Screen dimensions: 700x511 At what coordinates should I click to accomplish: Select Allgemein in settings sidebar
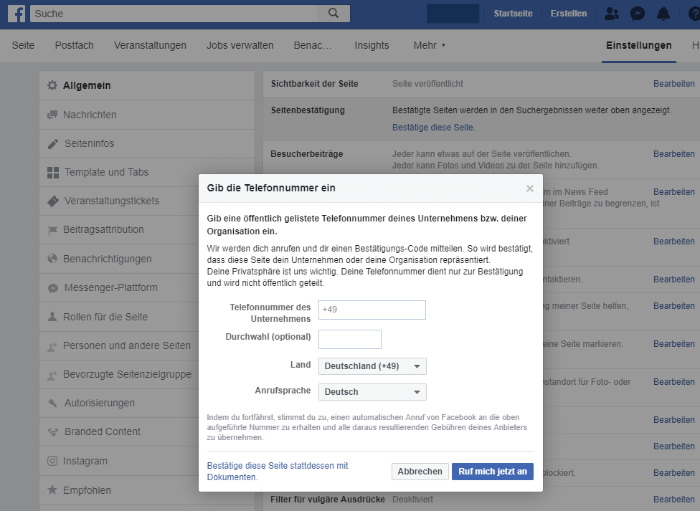coord(147,85)
